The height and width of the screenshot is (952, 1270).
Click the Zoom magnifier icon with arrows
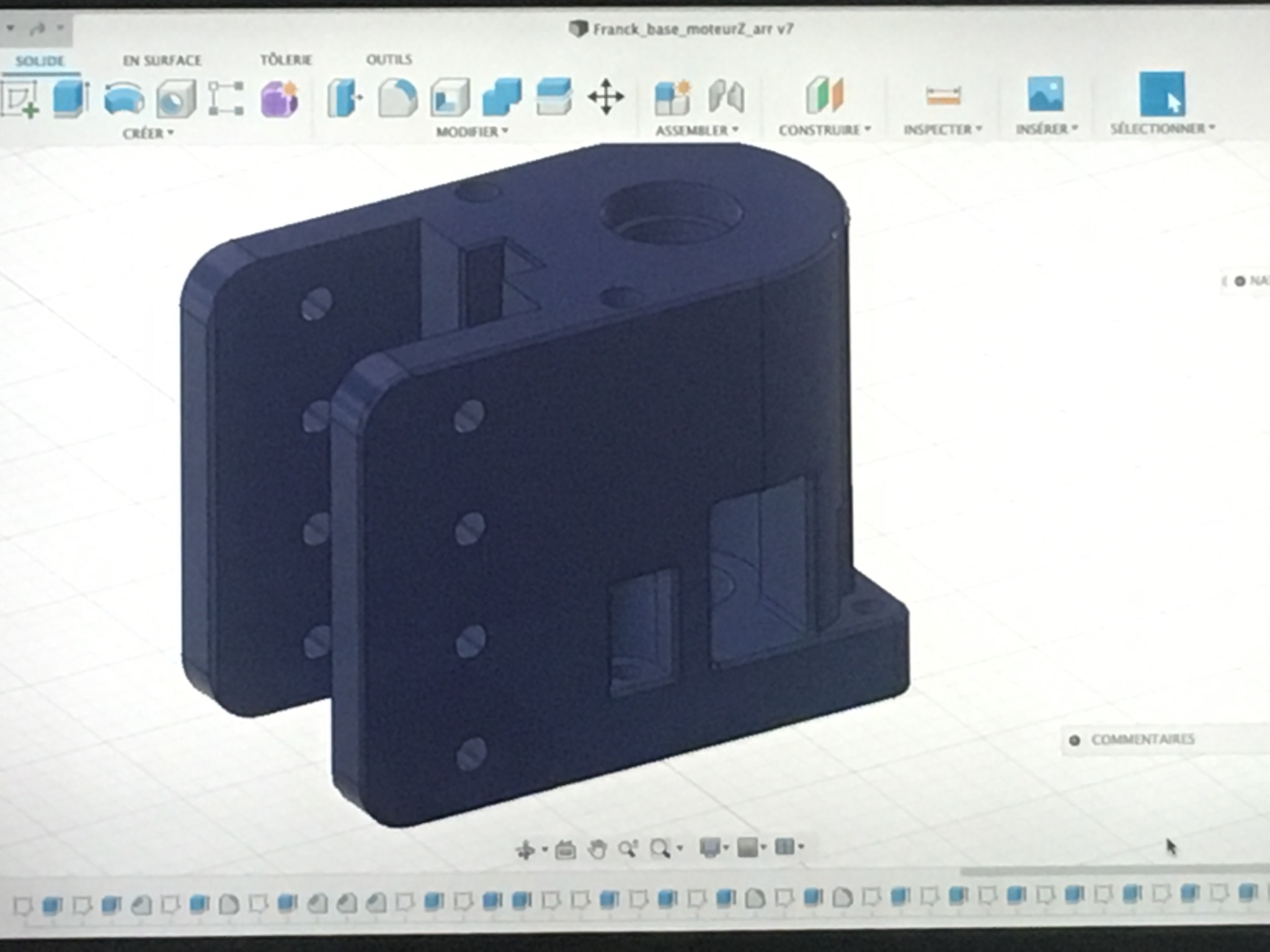coord(629,848)
